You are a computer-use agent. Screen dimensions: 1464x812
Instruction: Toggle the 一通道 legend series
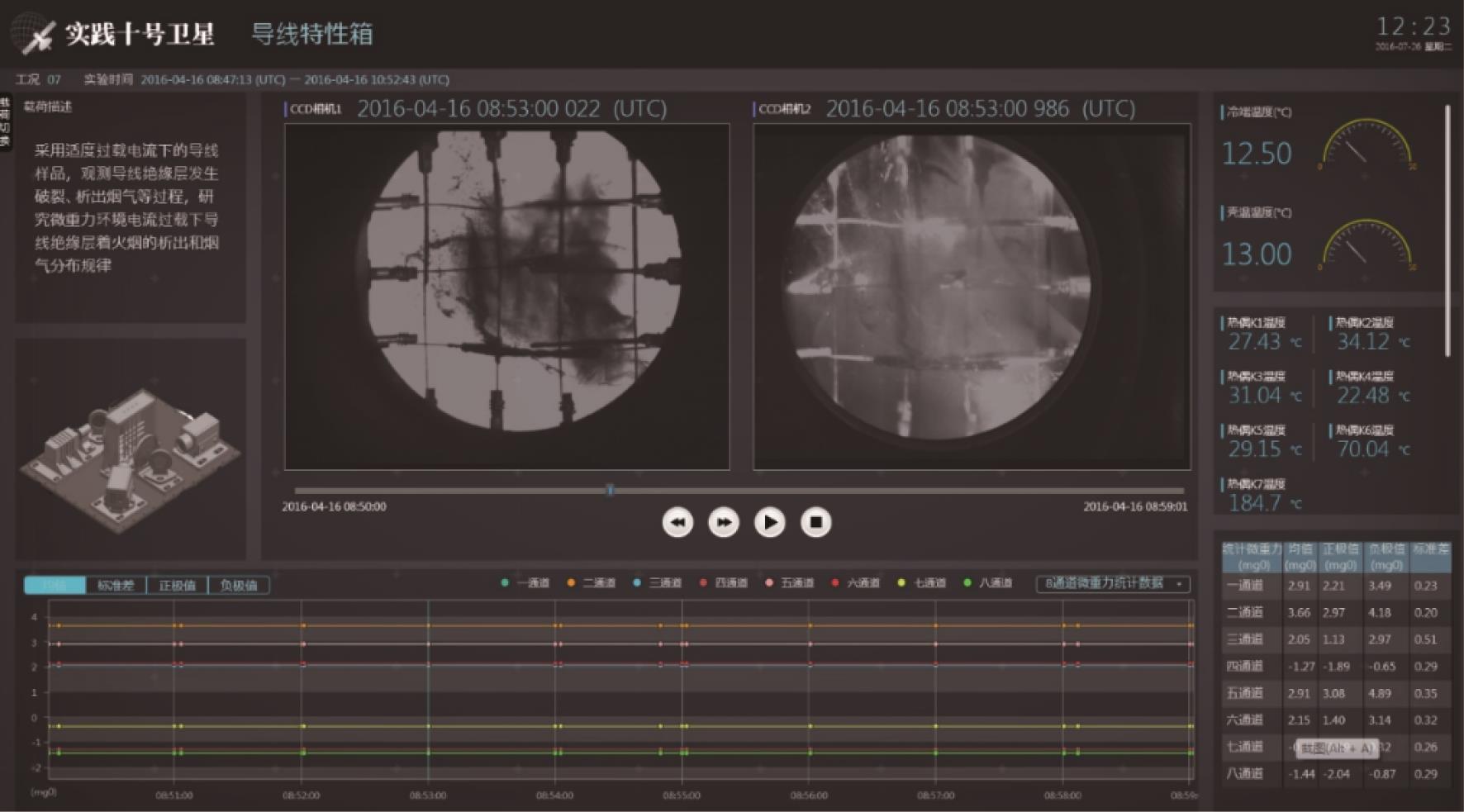point(525,583)
